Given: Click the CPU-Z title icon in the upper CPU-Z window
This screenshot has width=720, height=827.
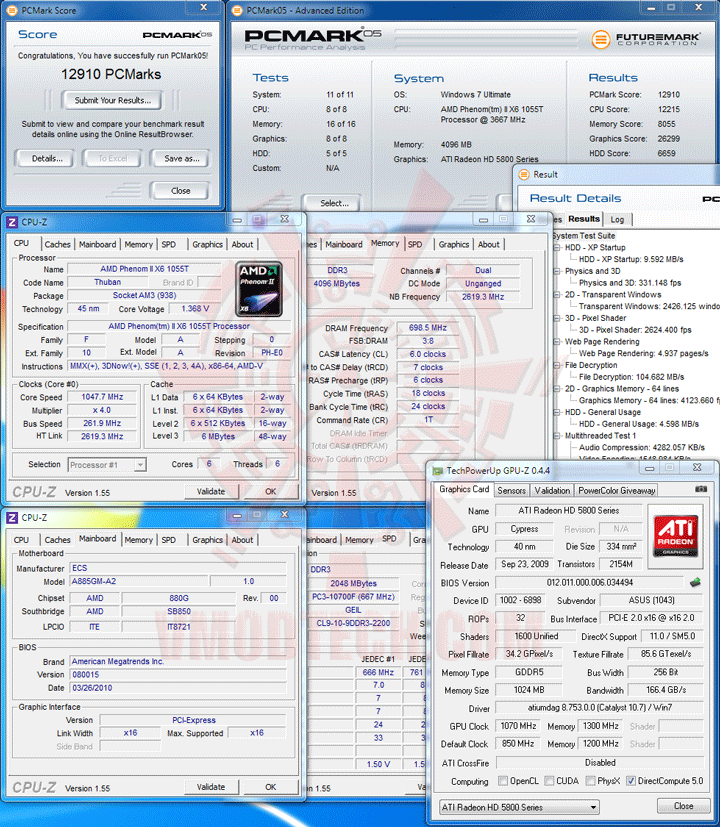Looking at the screenshot, I should click(12, 222).
